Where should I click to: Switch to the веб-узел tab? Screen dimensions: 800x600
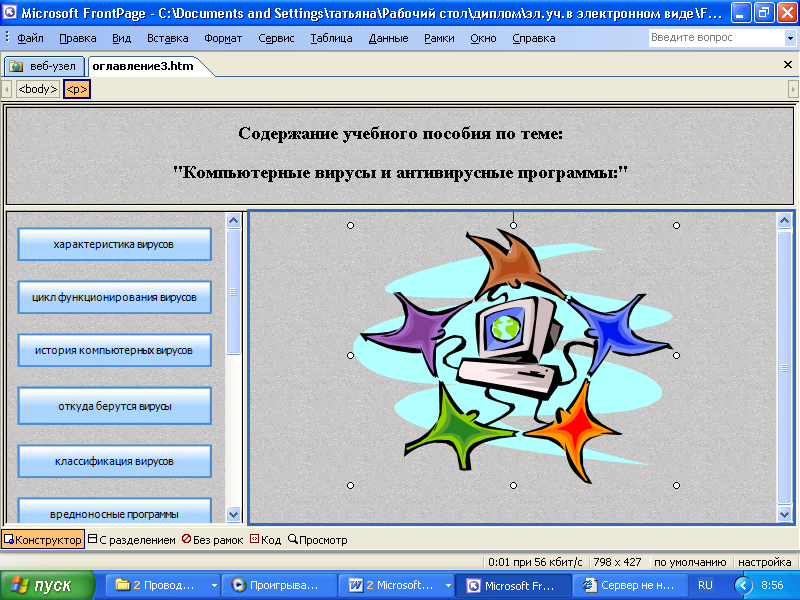click(44, 66)
